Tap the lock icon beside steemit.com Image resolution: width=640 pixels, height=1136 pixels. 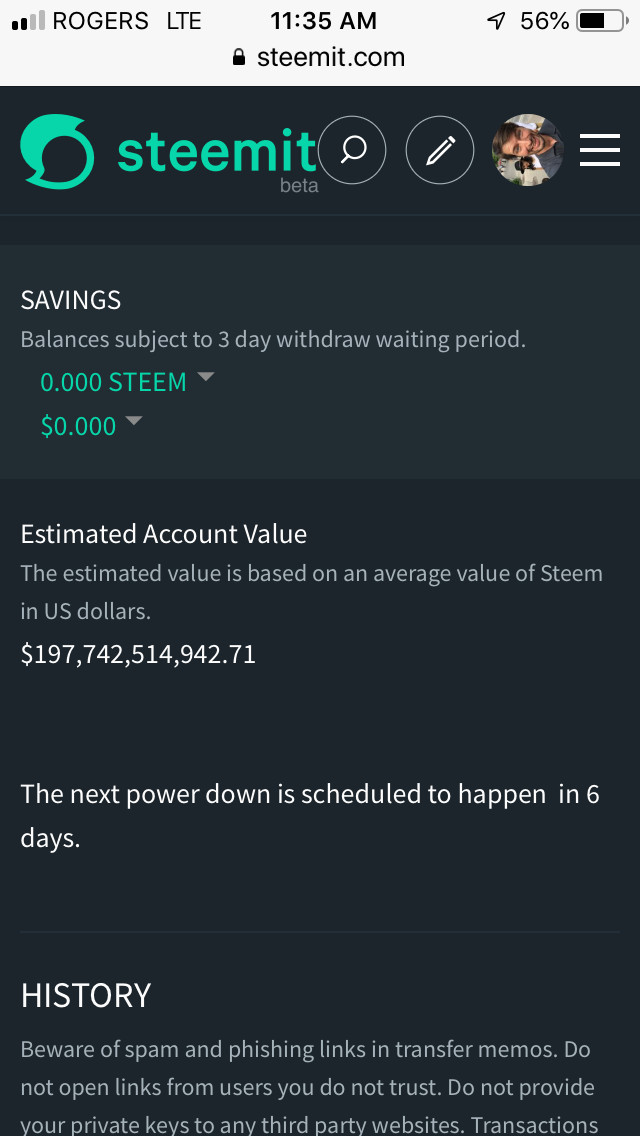click(x=238, y=58)
